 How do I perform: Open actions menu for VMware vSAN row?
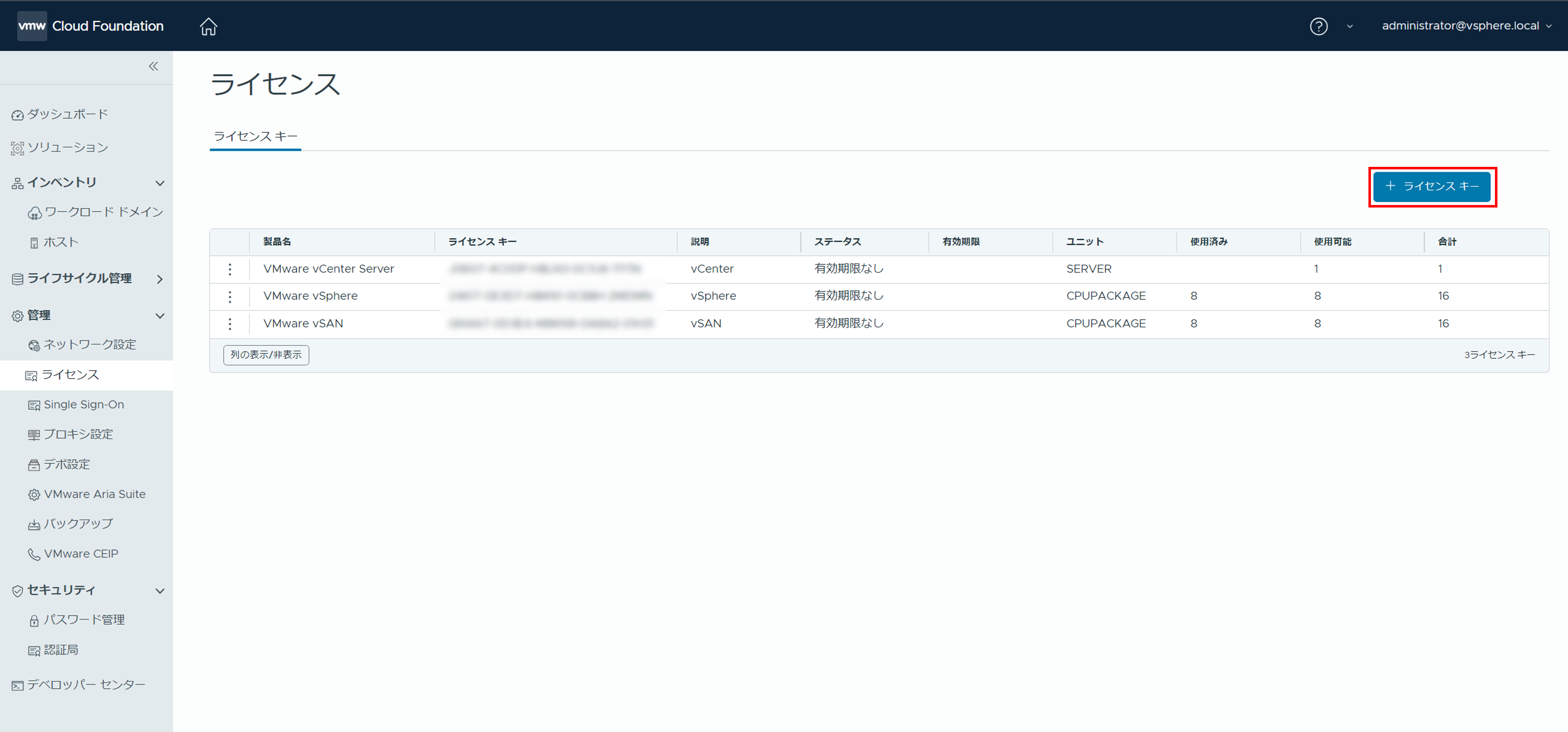(x=229, y=324)
